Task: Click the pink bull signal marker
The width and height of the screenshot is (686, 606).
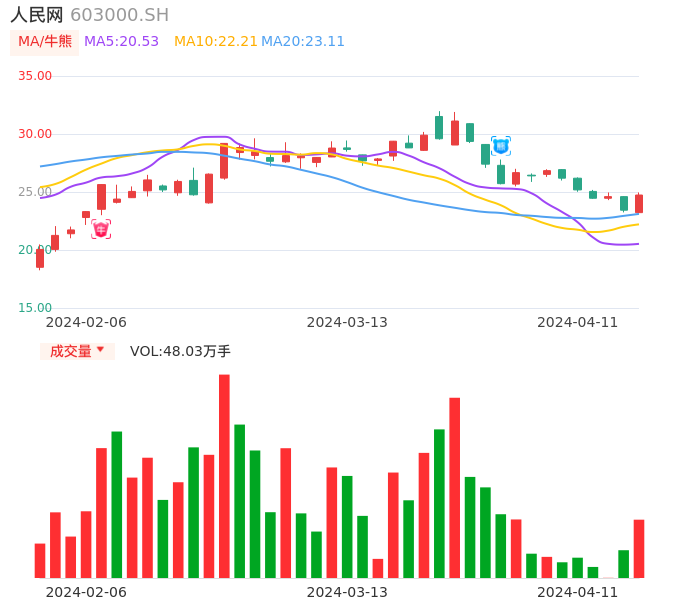Action: [x=101, y=230]
